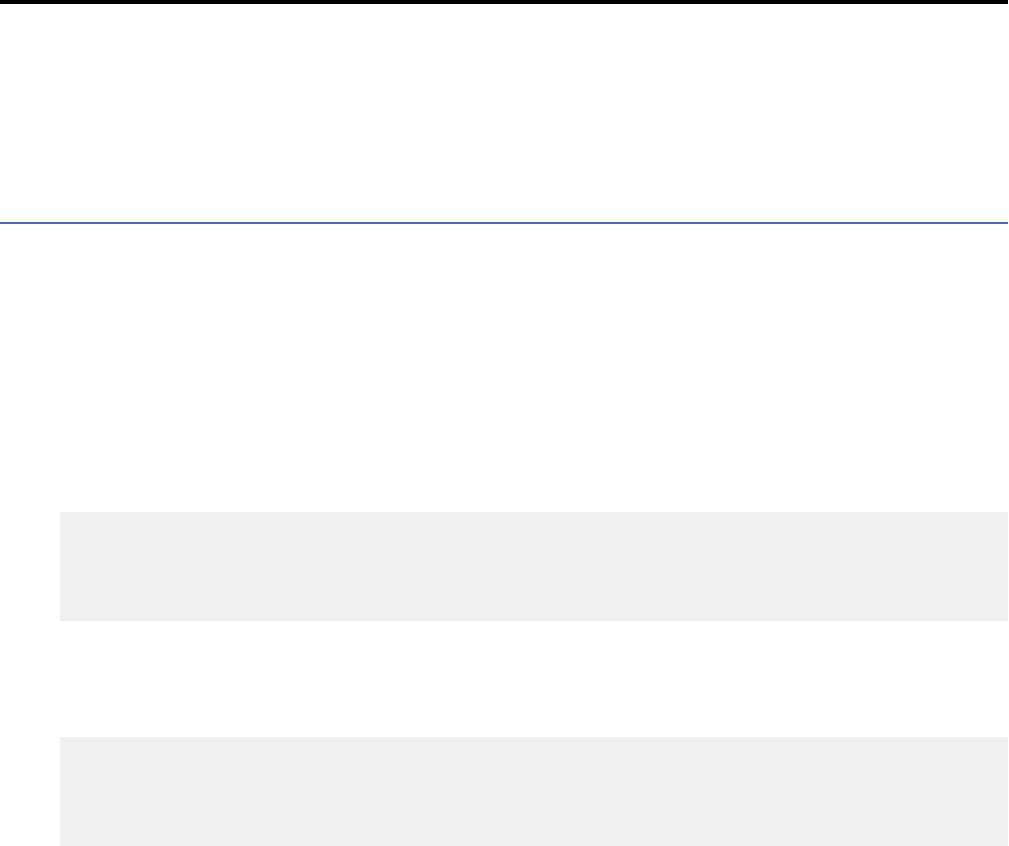Click white margin left of upper gray block
This screenshot has height=846, width=1009.
pyautogui.click(x=30, y=566)
